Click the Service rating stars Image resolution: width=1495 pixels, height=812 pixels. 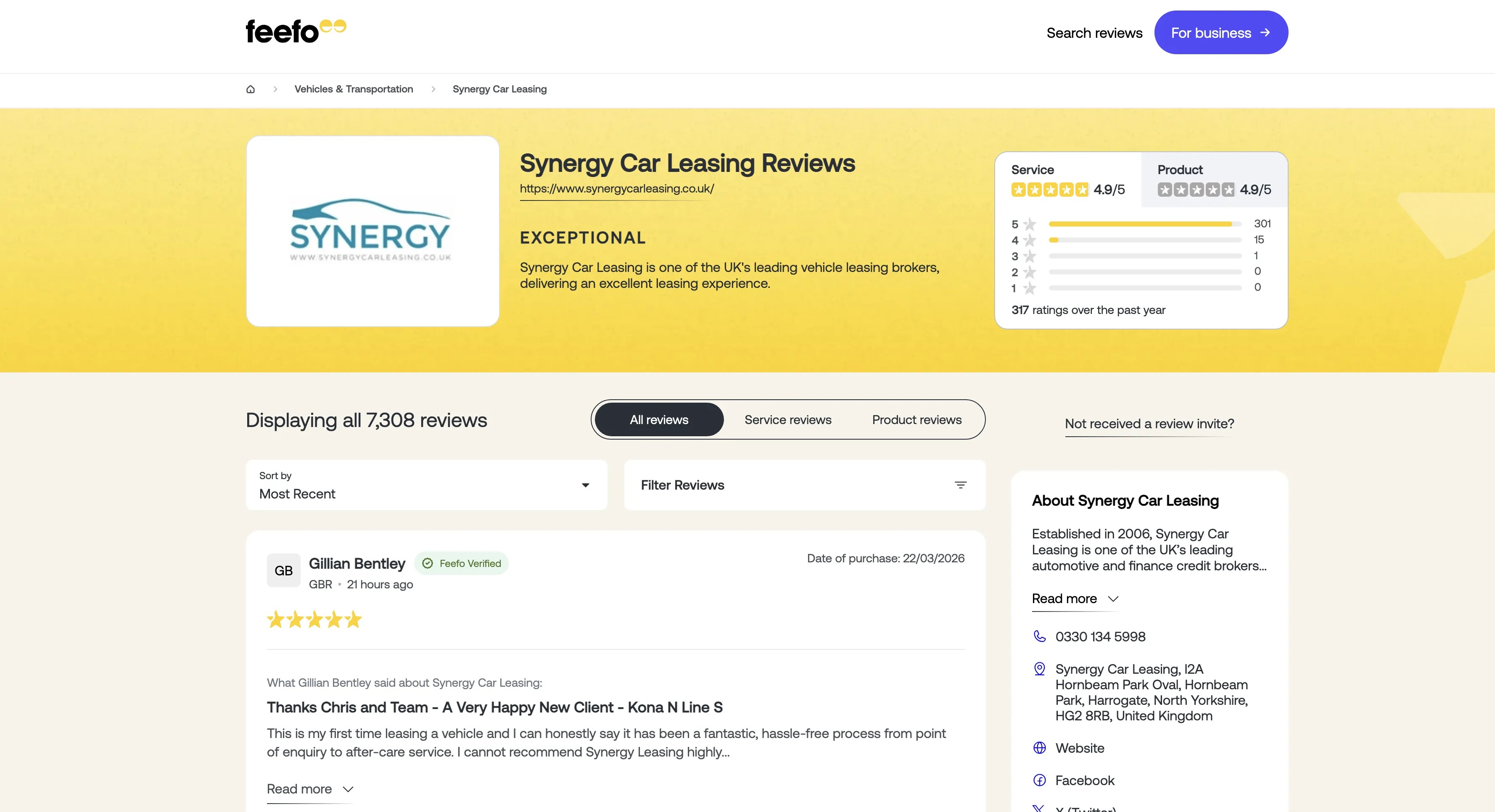pyautogui.click(x=1049, y=190)
